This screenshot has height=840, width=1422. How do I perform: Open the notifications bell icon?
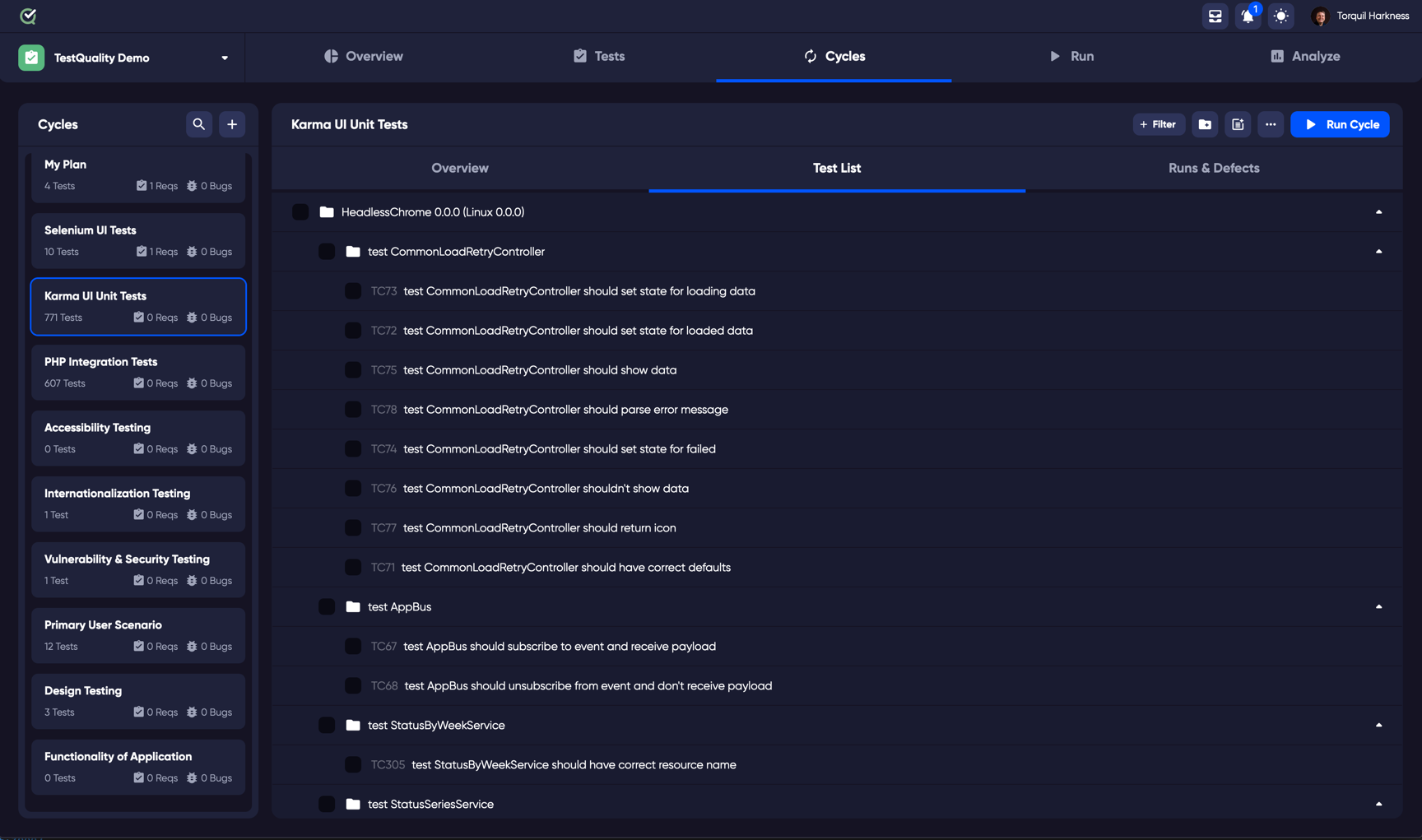pos(1248,16)
